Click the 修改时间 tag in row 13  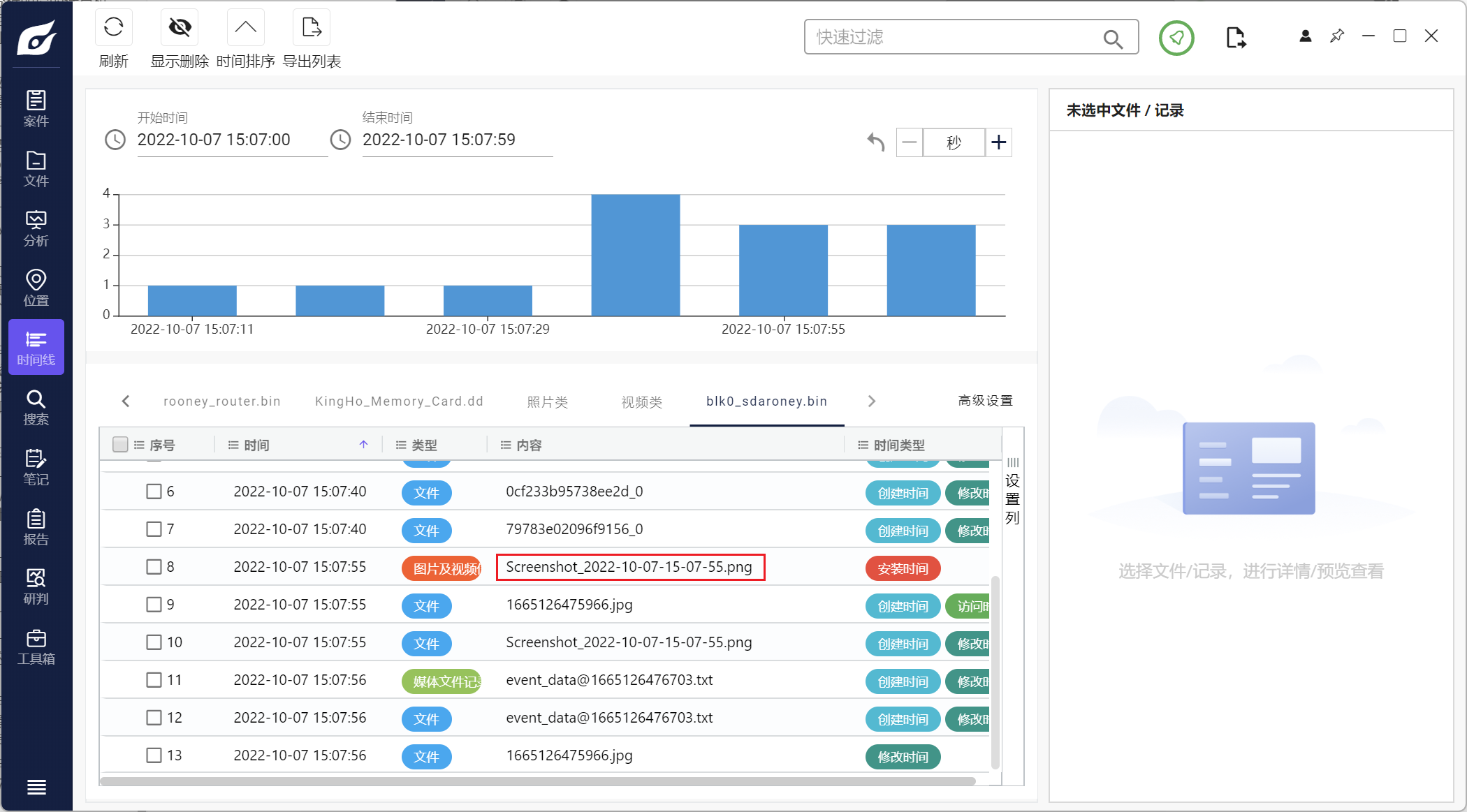coord(903,757)
